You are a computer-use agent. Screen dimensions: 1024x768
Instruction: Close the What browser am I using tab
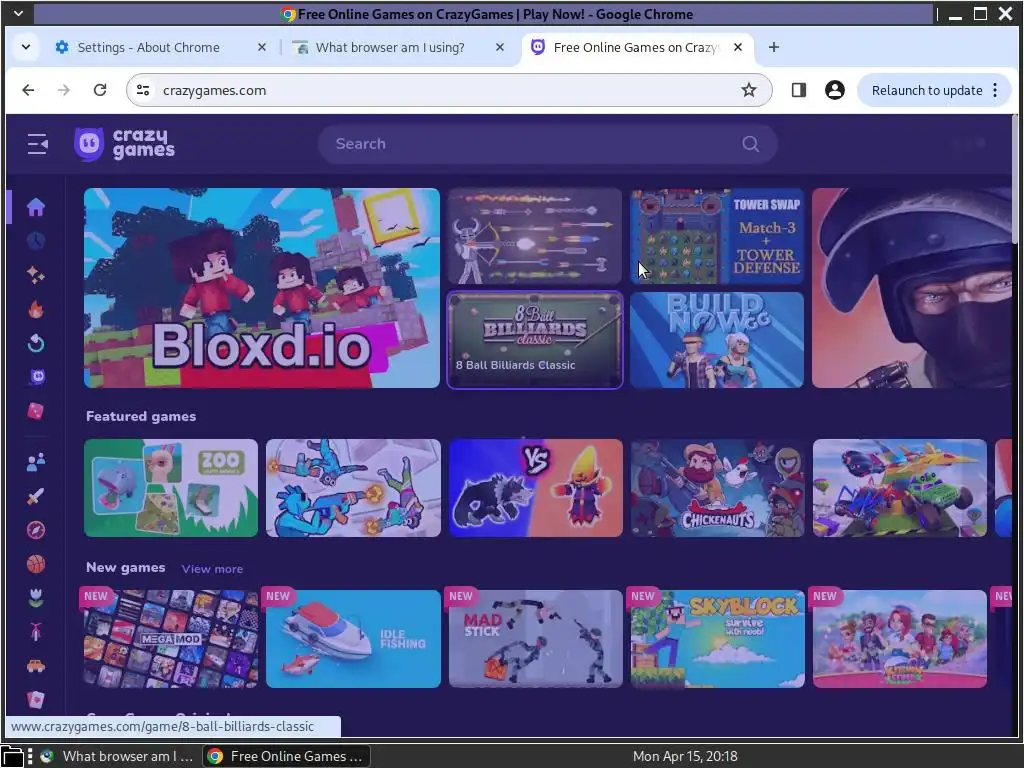pos(500,47)
